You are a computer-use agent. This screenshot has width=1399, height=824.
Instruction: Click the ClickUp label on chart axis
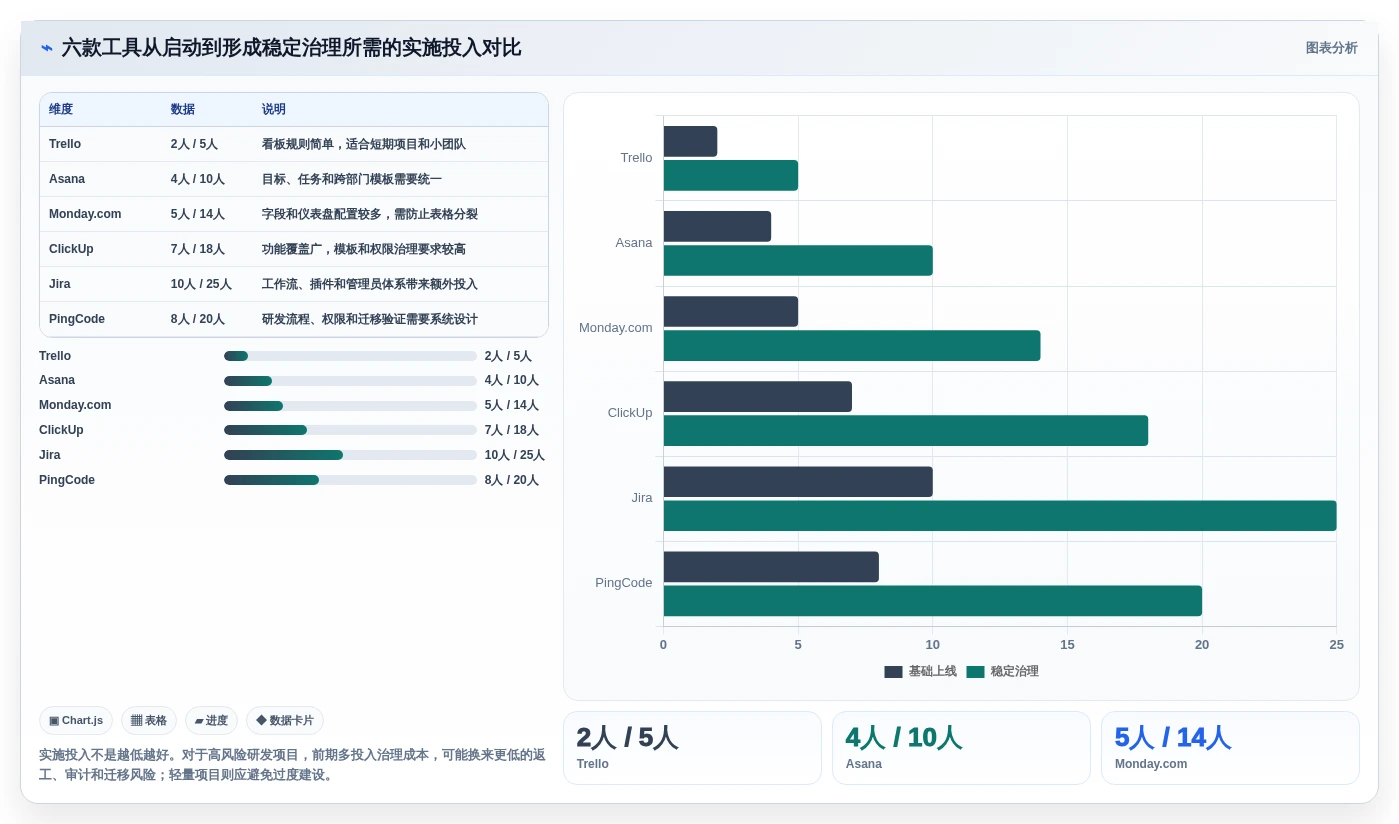[x=630, y=413]
